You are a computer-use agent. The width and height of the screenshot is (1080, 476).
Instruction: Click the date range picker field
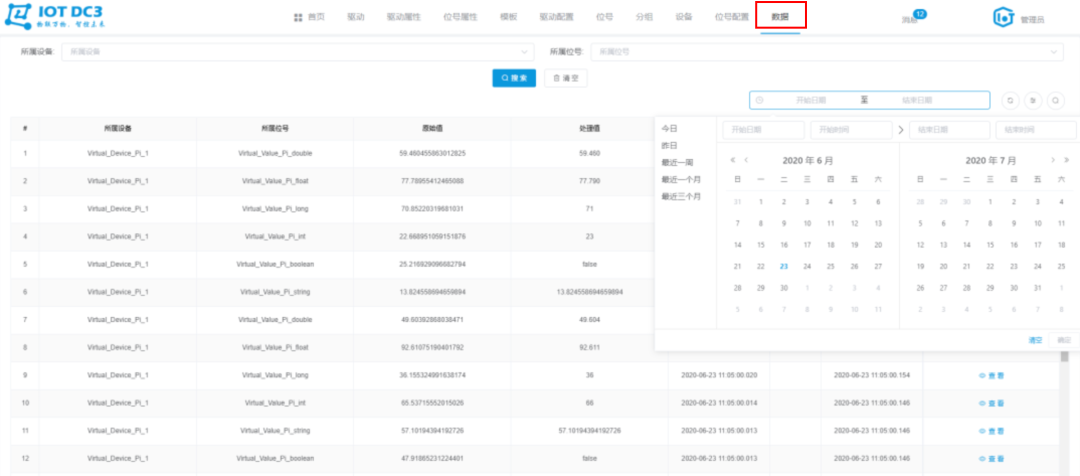coord(869,100)
